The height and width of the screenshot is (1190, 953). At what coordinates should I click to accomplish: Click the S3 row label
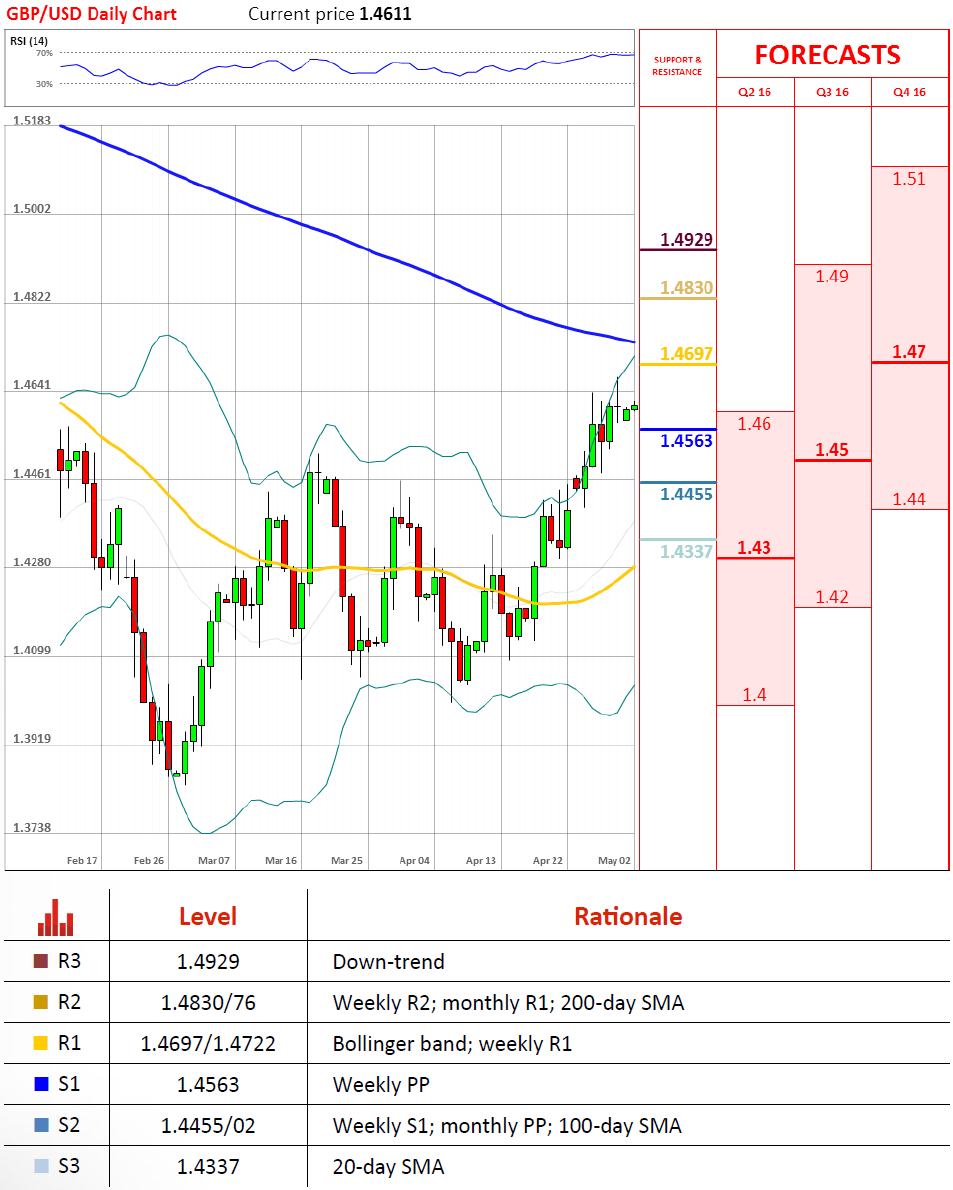click(69, 1166)
